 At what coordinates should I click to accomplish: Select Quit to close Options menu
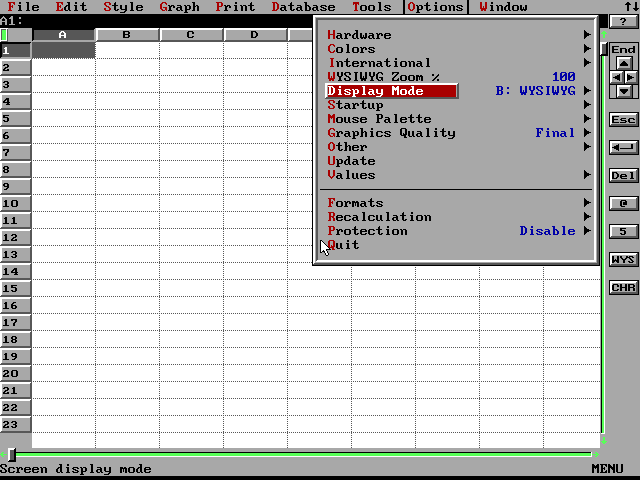click(x=344, y=245)
